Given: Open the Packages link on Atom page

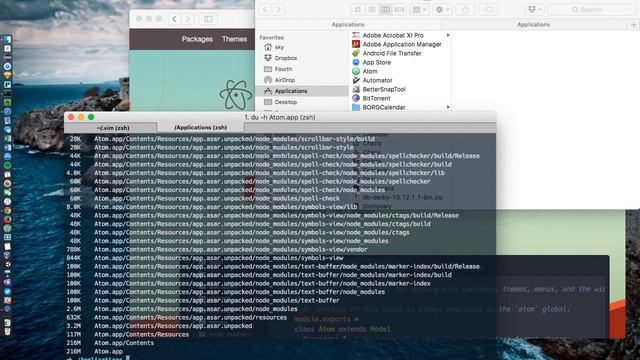Looking at the screenshot, I should [197, 39].
